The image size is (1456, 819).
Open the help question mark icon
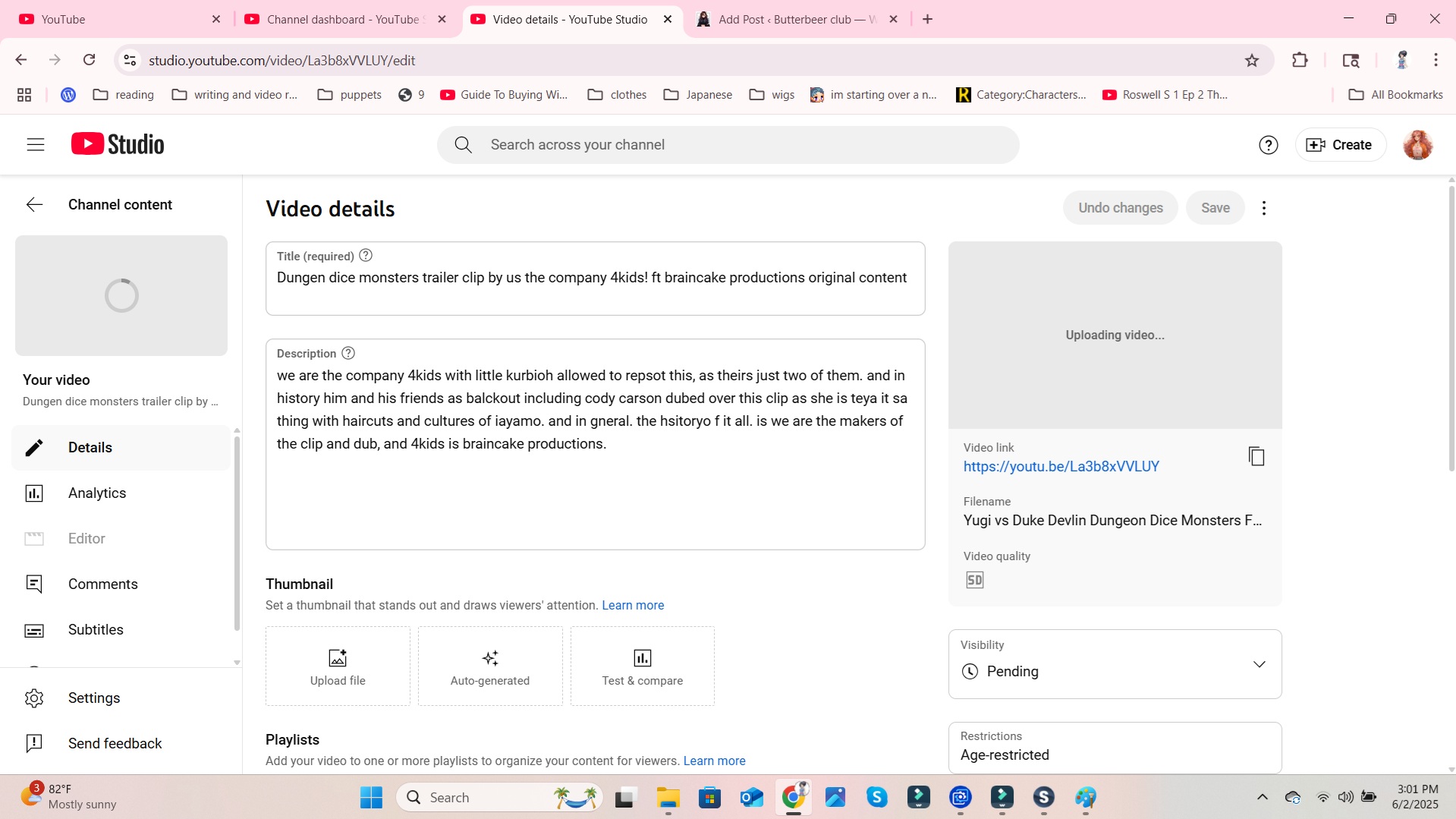1268,144
